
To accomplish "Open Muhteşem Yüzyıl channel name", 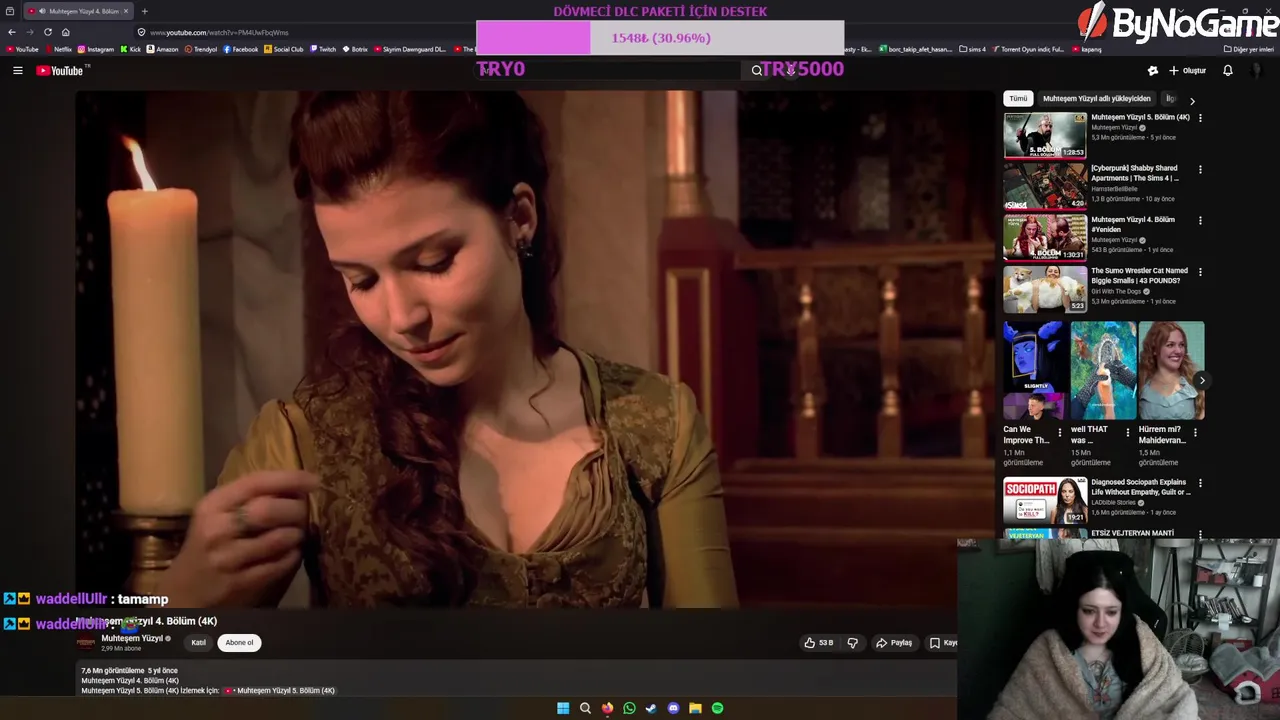I will [132, 638].
